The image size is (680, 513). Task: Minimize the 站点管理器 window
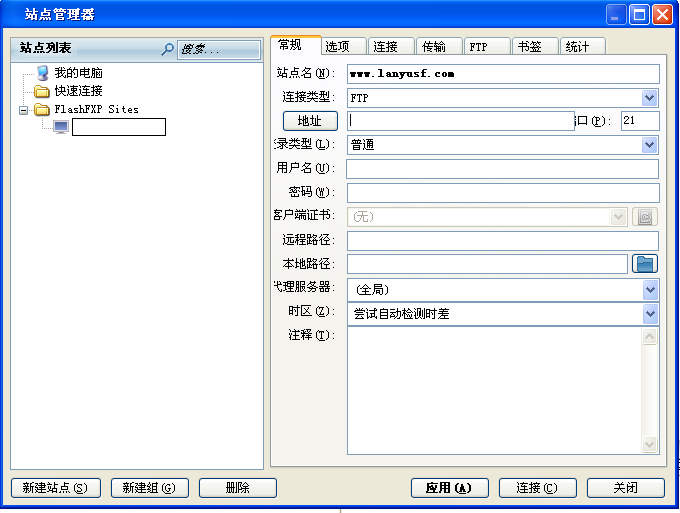[x=616, y=15]
